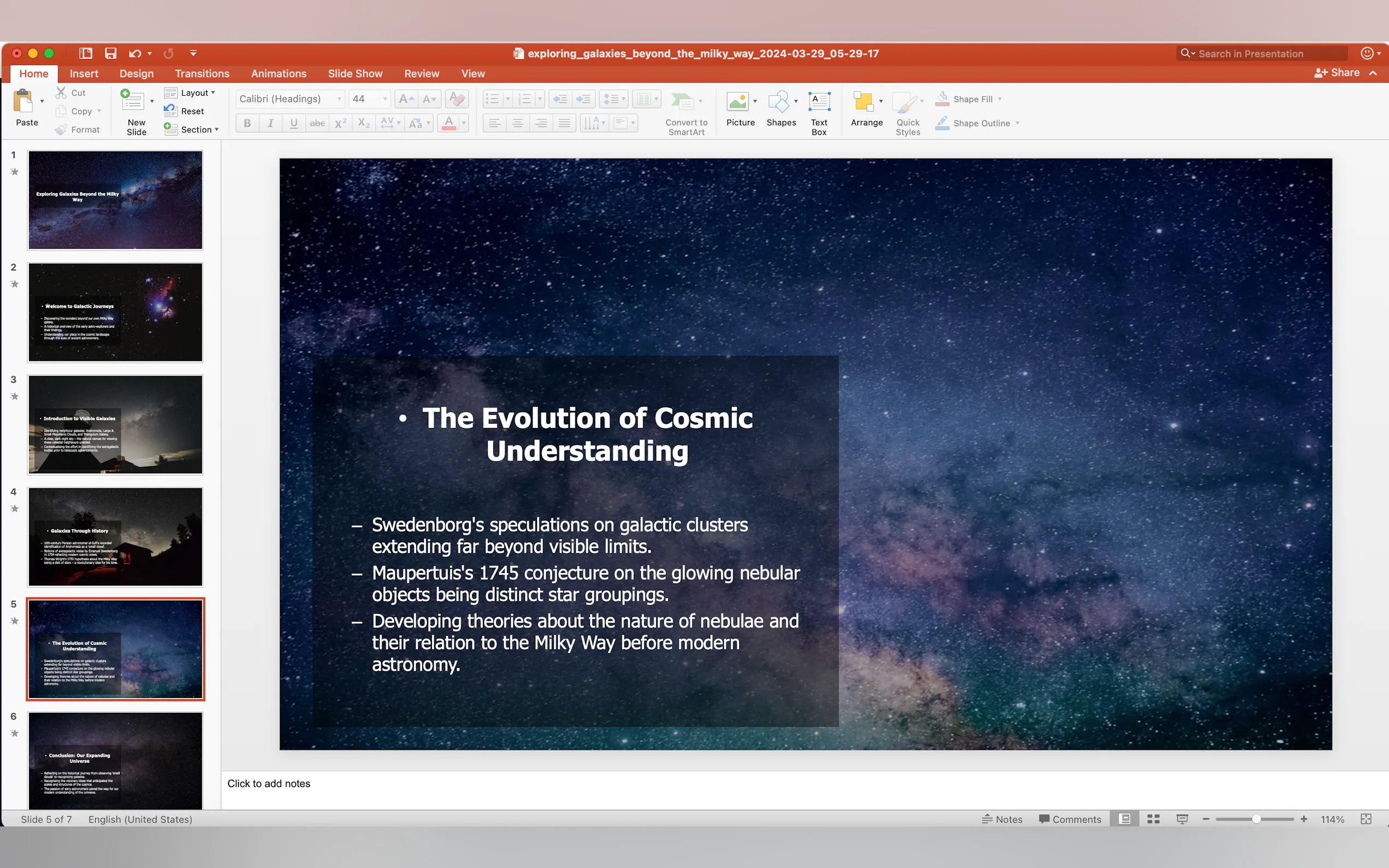Screen dimensions: 1389x868
Task: Click the Clear Formatting eraser icon
Action: pyautogui.click(x=457, y=99)
